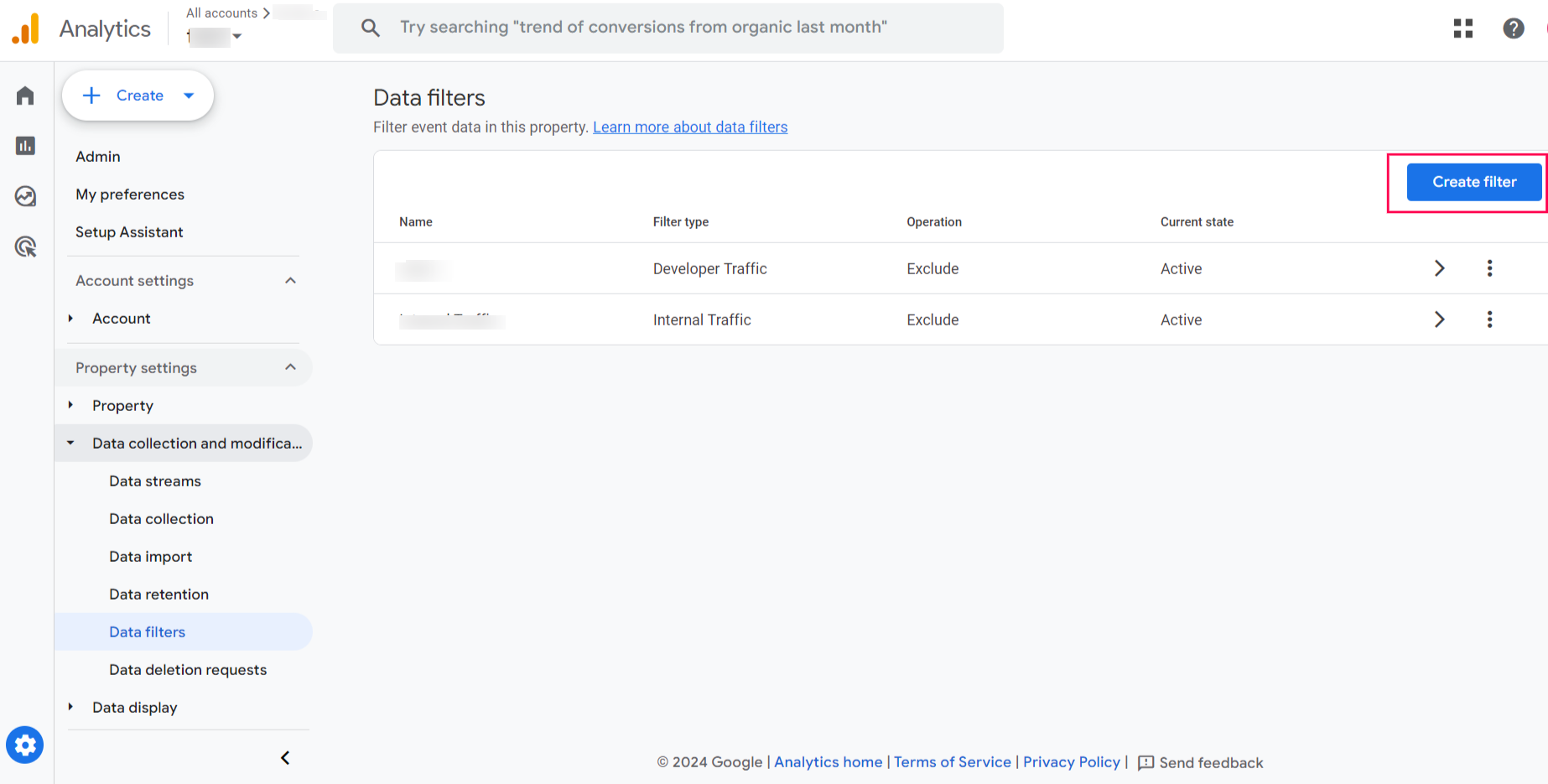Image resolution: width=1548 pixels, height=784 pixels.
Task: Open the Privacy Policy link
Action: click(1072, 762)
